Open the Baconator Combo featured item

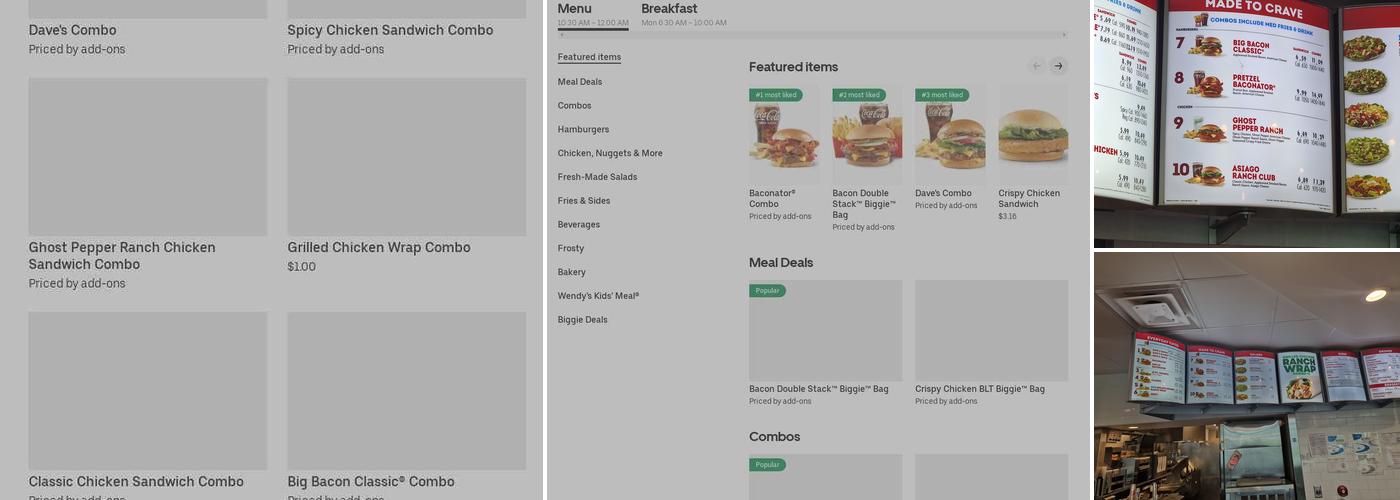click(x=783, y=135)
